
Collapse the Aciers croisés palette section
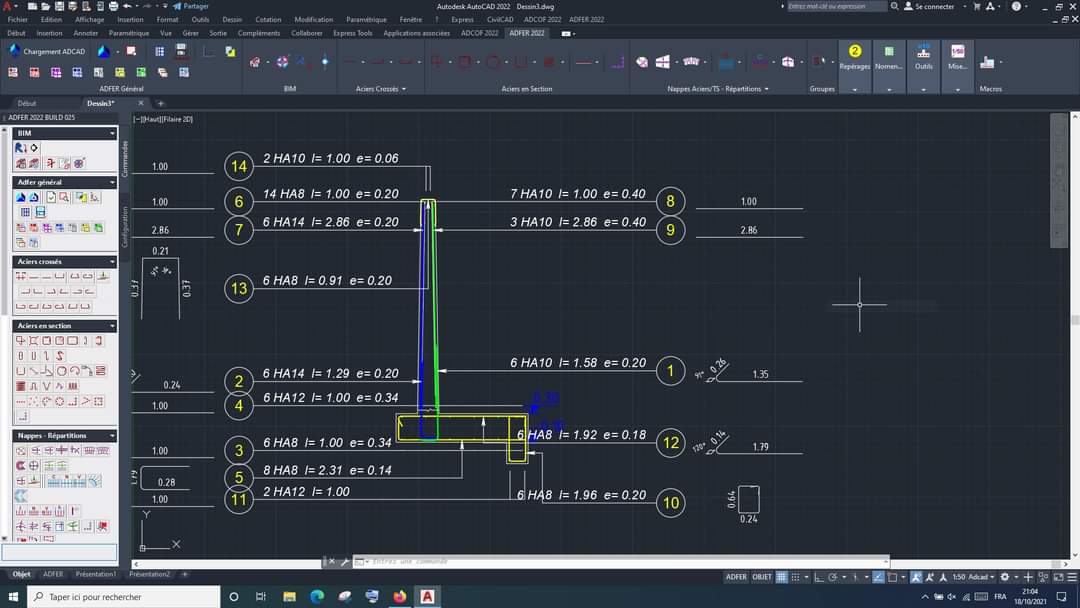[x=112, y=262]
